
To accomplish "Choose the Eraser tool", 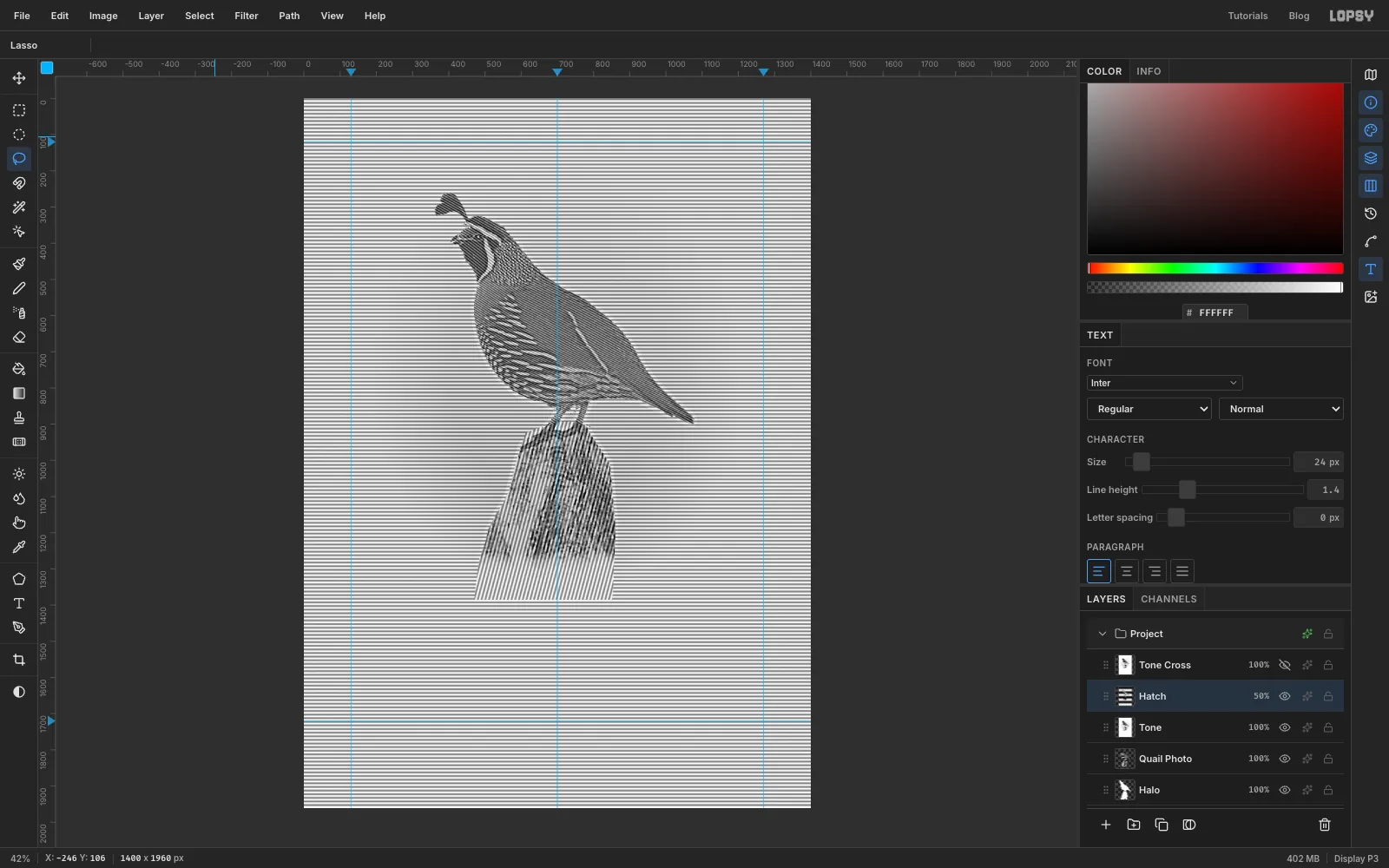I will 19,337.
